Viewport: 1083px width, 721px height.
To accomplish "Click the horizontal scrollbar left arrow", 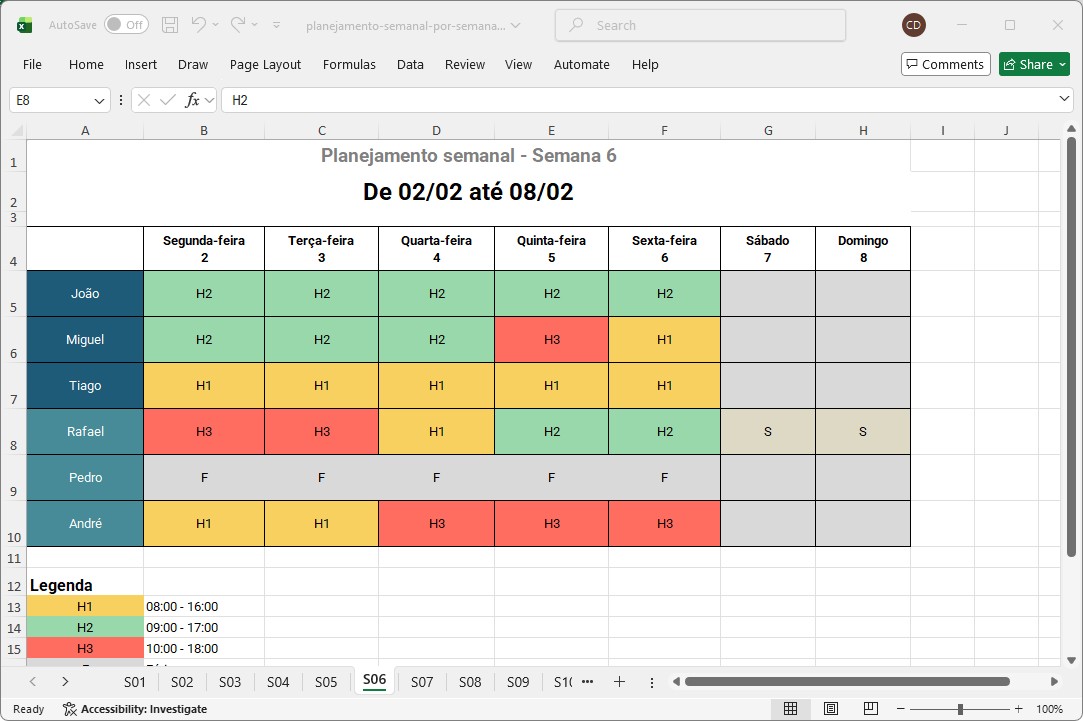I will click(x=676, y=682).
